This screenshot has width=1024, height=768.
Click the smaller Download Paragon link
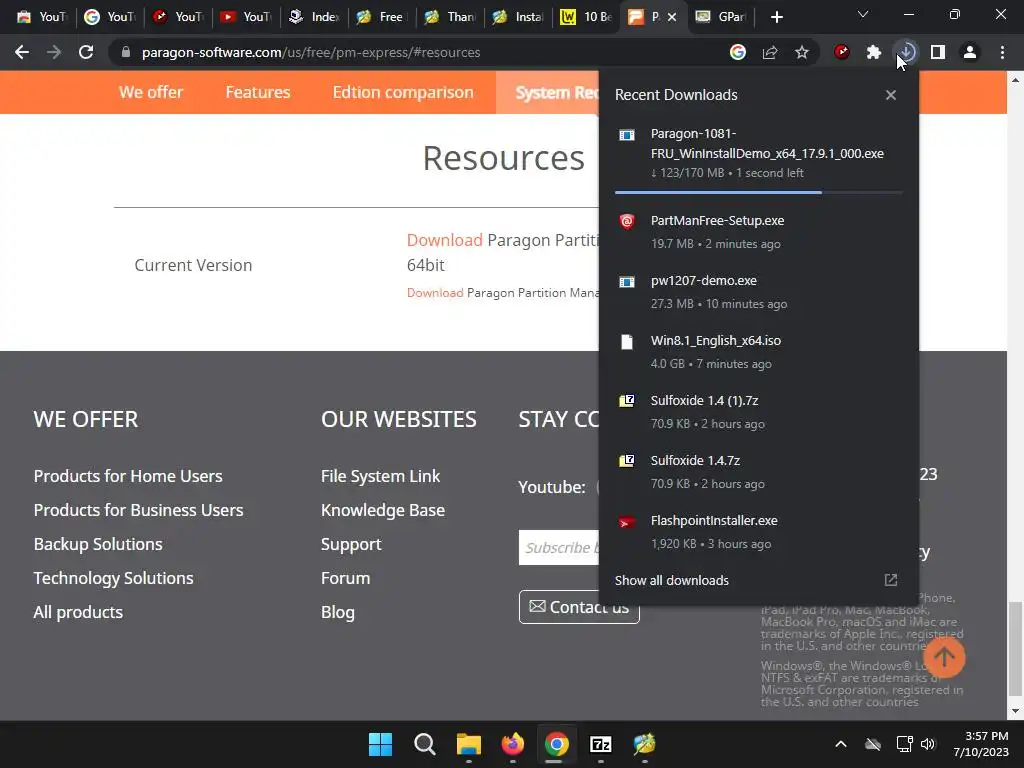(x=435, y=293)
